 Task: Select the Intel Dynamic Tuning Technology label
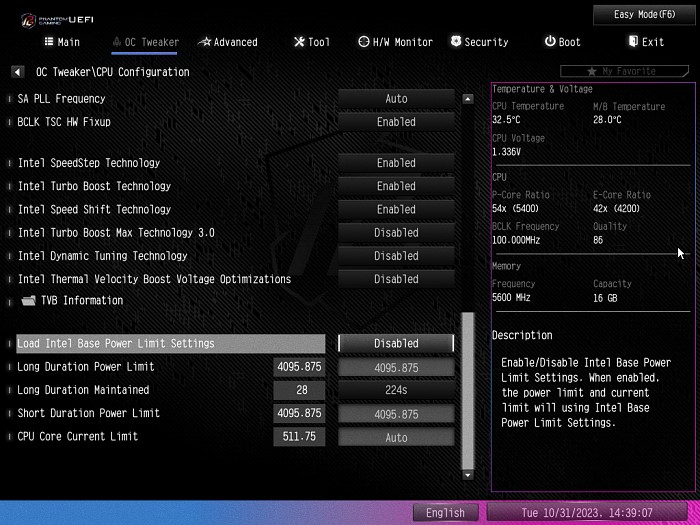coord(102,256)
